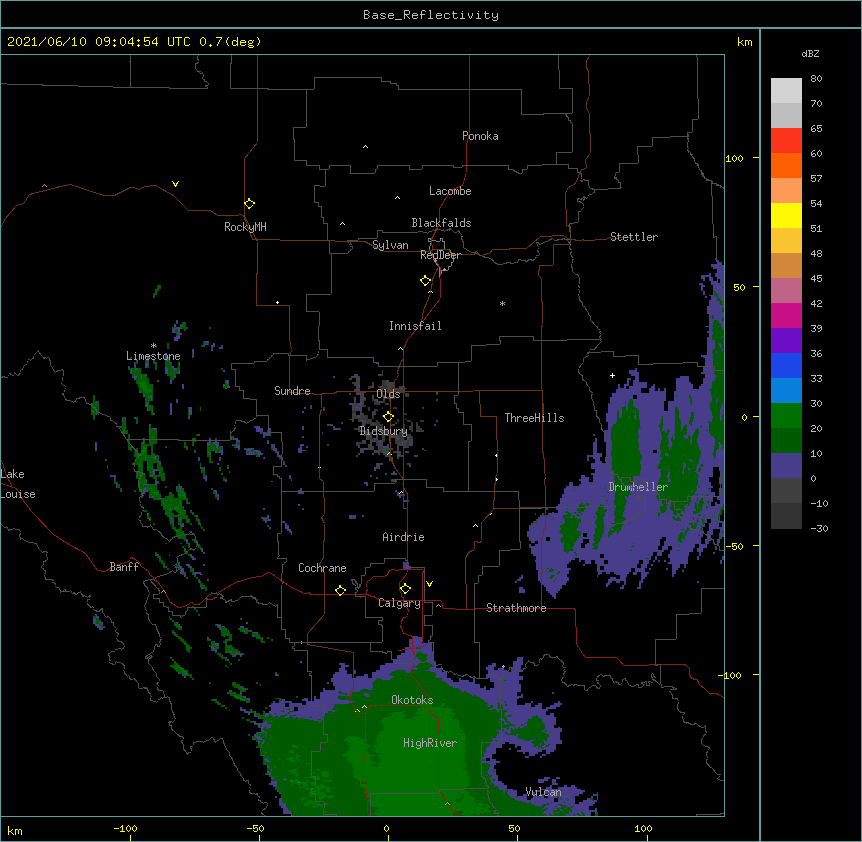Select the yellow diamond marker below RedDeer
The height and width of the screenshot is (842, 862).
tap(426, 281)
